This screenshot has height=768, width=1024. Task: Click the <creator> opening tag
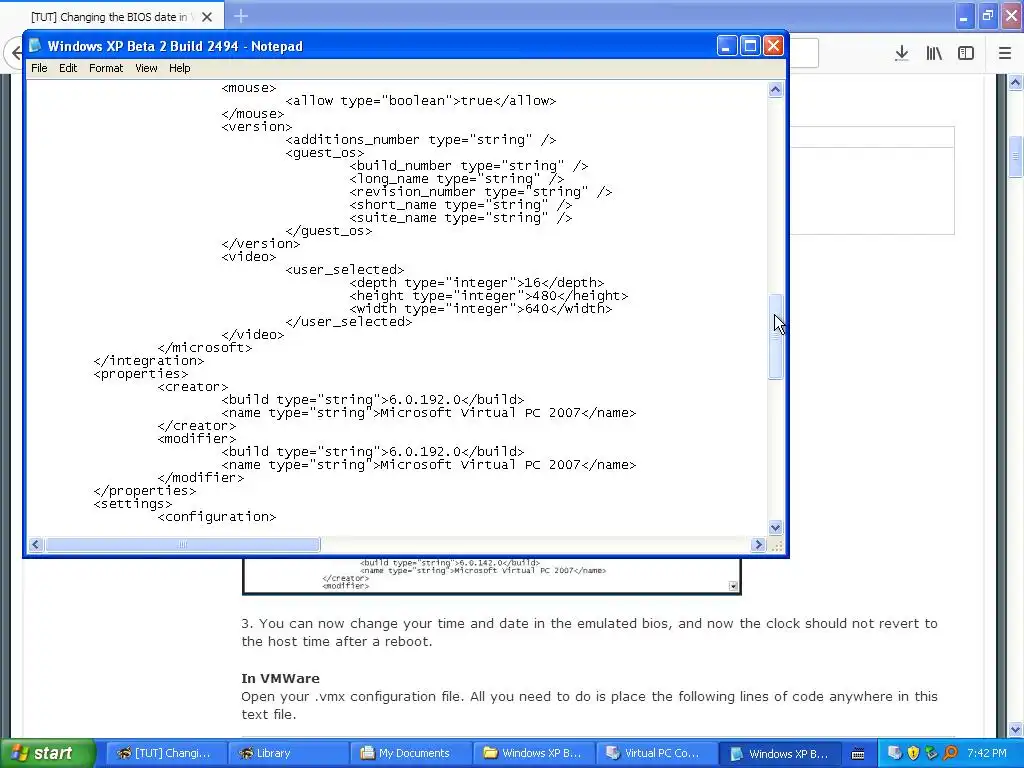pyautogui.click(x=193, y=387)
